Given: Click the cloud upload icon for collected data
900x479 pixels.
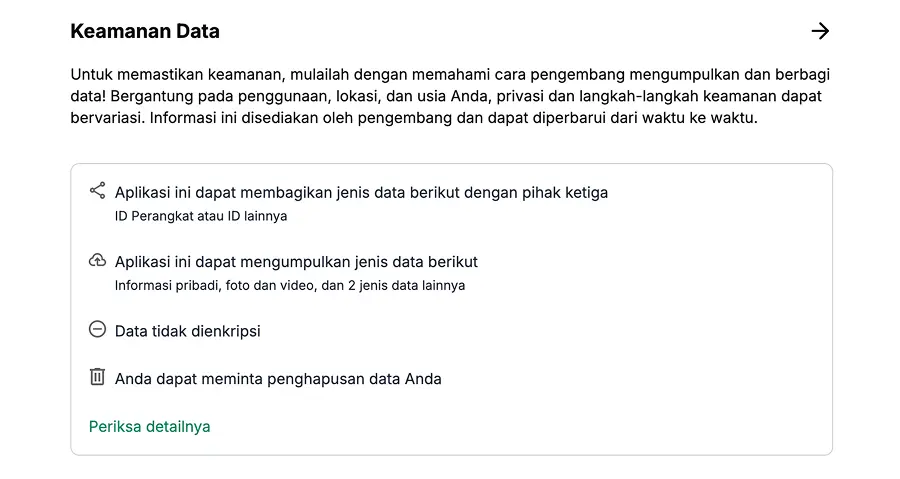Looking at the screenshot, I should 97,261.
